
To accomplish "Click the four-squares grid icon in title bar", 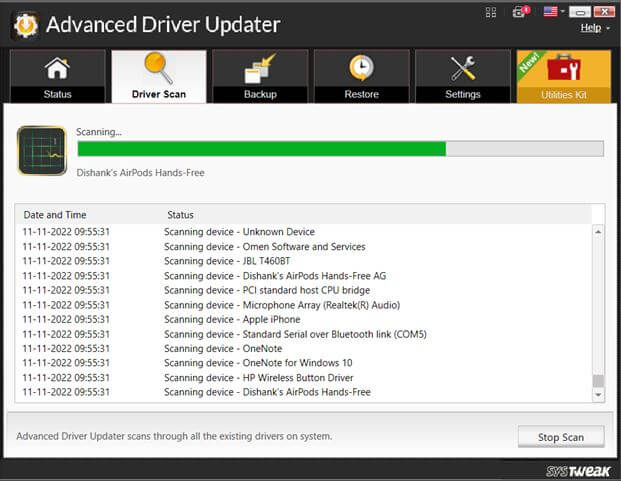I will pyautogui.click(x=492, y=13).
